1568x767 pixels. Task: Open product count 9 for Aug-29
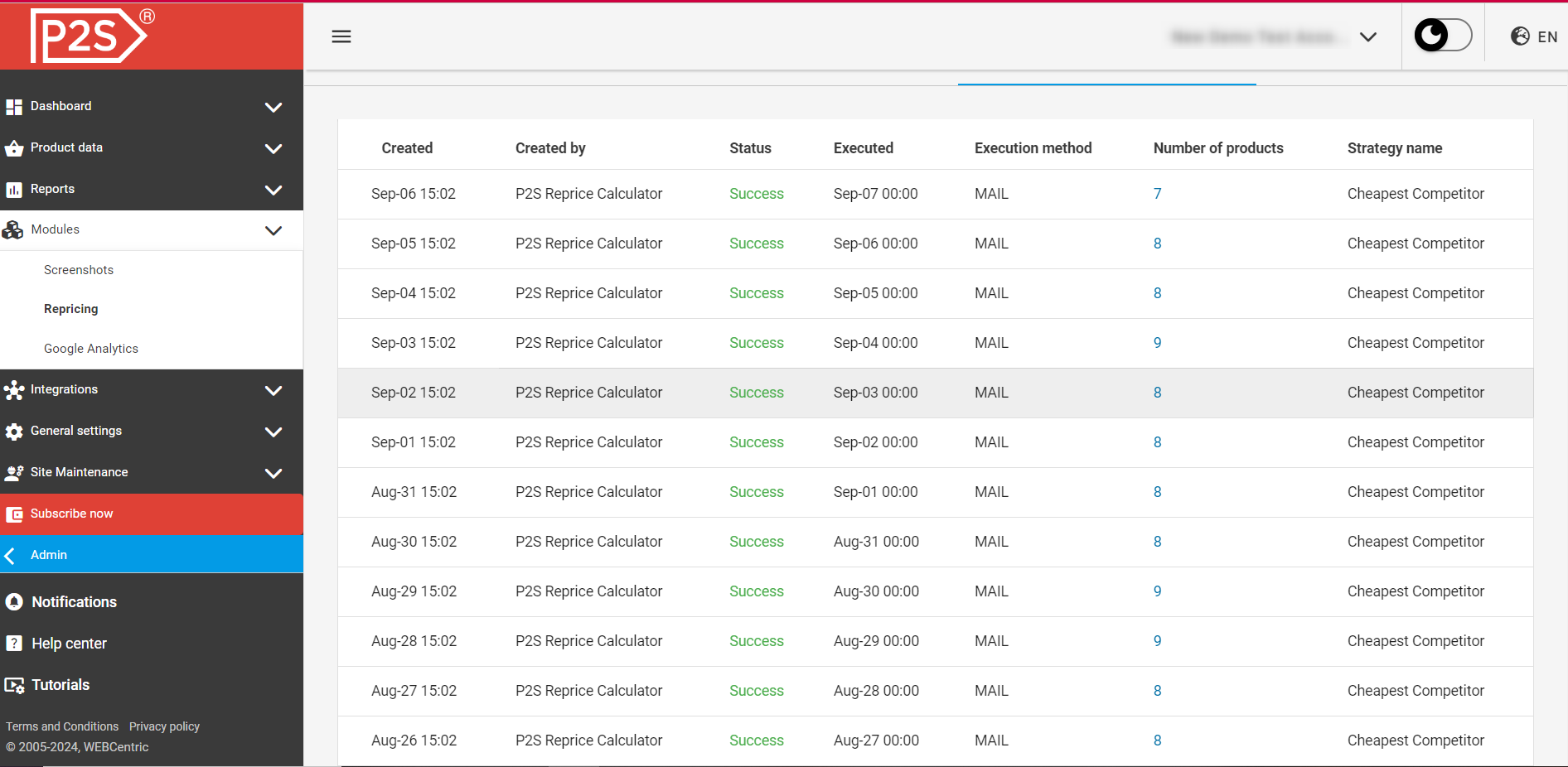point(1158,591)
